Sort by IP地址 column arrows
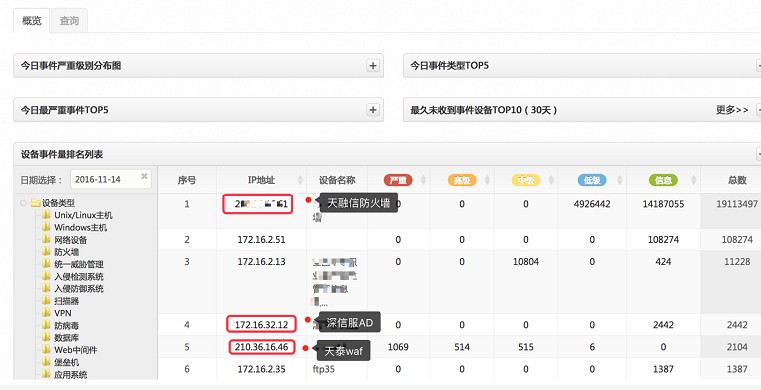The height and width of the screenshot is (390, 761). [x=300, y=180]
